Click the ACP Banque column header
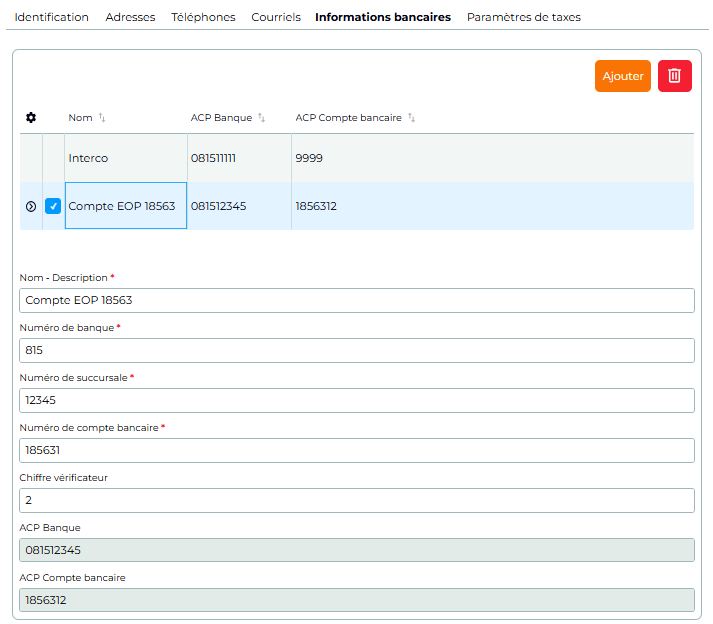This screenshot has width=713, height=624. click(x=221, y=118)
